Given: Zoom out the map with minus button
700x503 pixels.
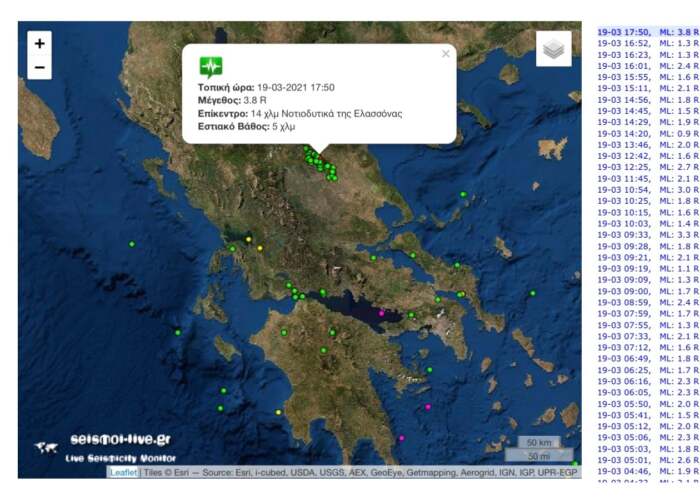Looking at the screenshot, I should tap(39, 68).
